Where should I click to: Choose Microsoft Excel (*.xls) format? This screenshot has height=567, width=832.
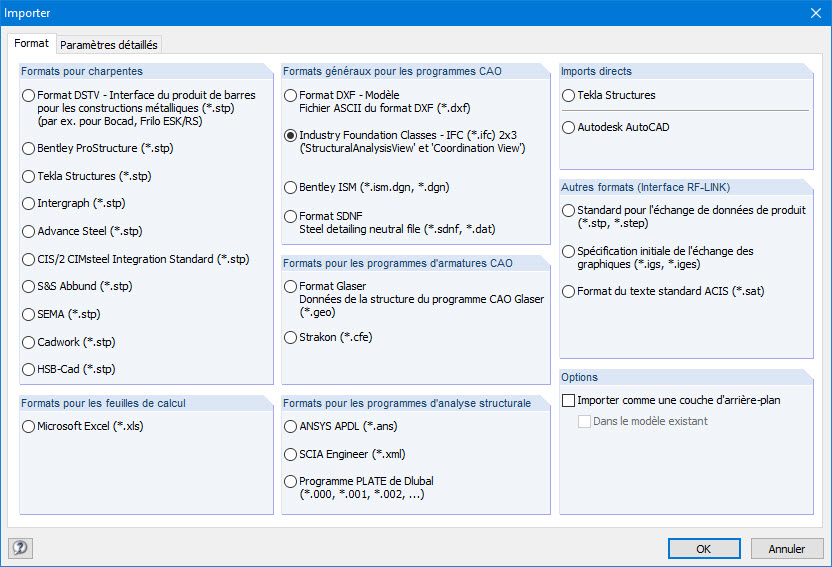(x=29, y=426)
